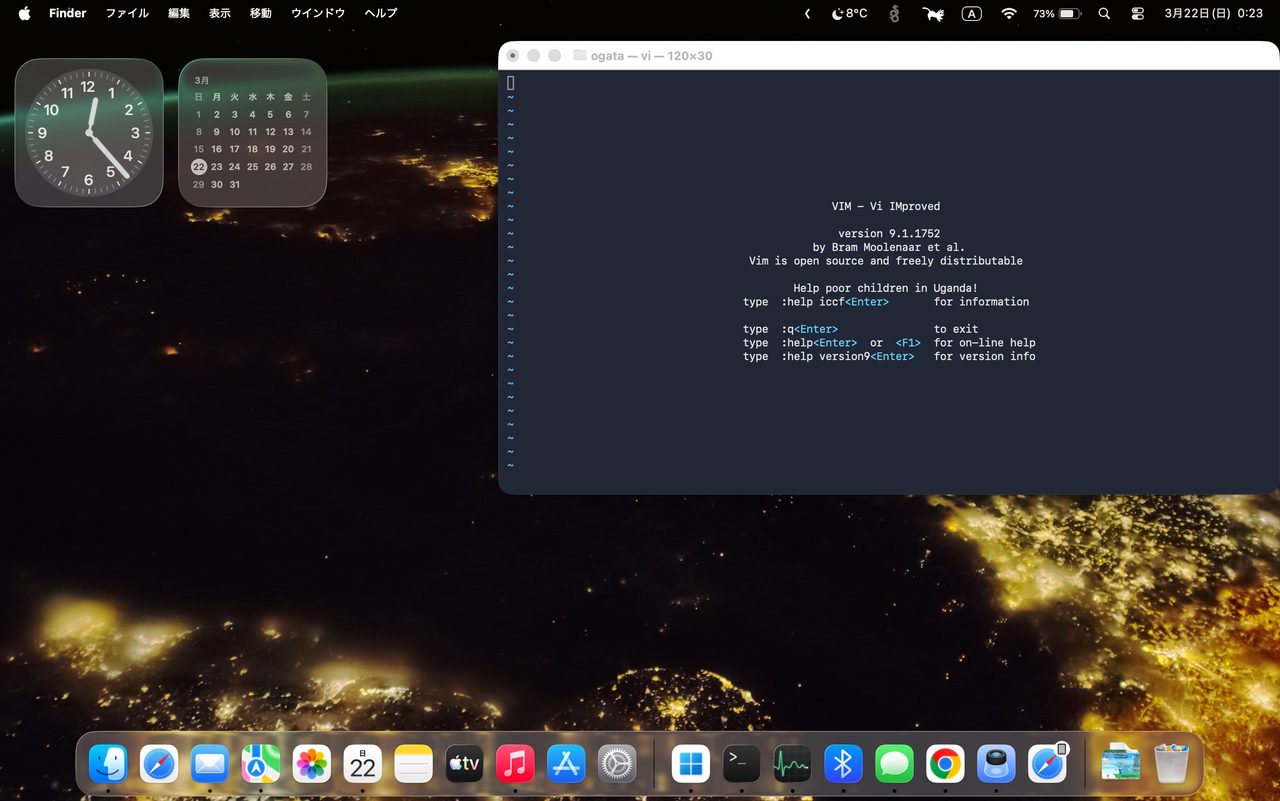This screenshot has width=1280, height=801.
Task: Open Terminal from the Dock
Action: (x=741, y=765)
